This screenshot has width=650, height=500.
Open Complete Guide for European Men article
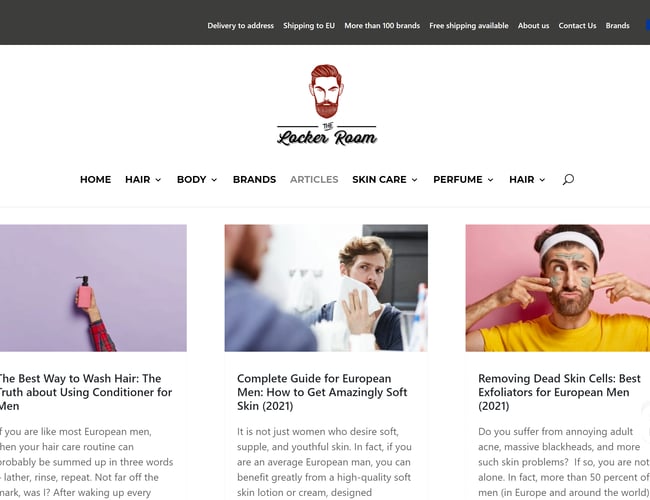pyautogui.click(x=322, y=392)
